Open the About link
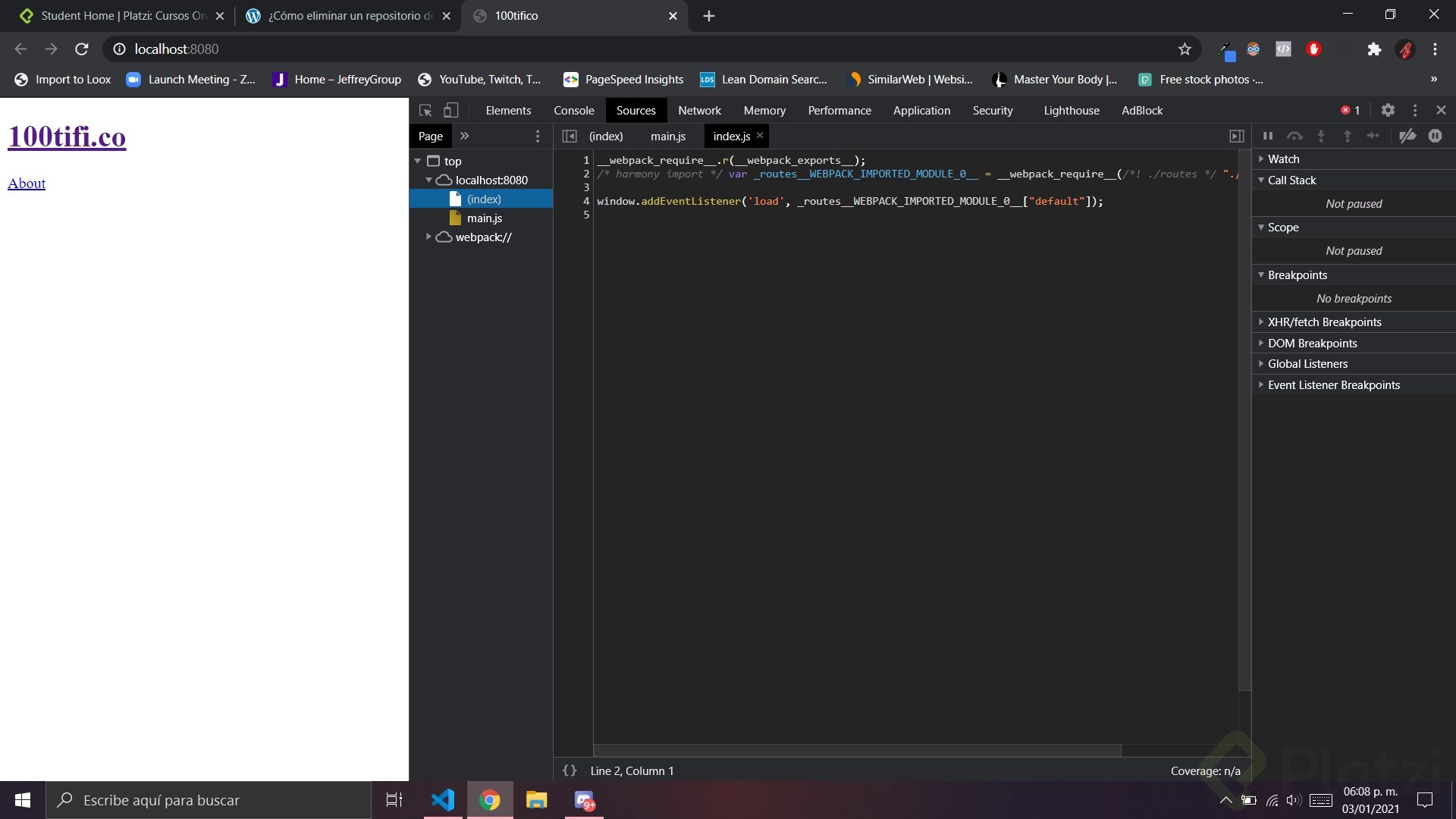The image size is (1456, 819). 27,184
